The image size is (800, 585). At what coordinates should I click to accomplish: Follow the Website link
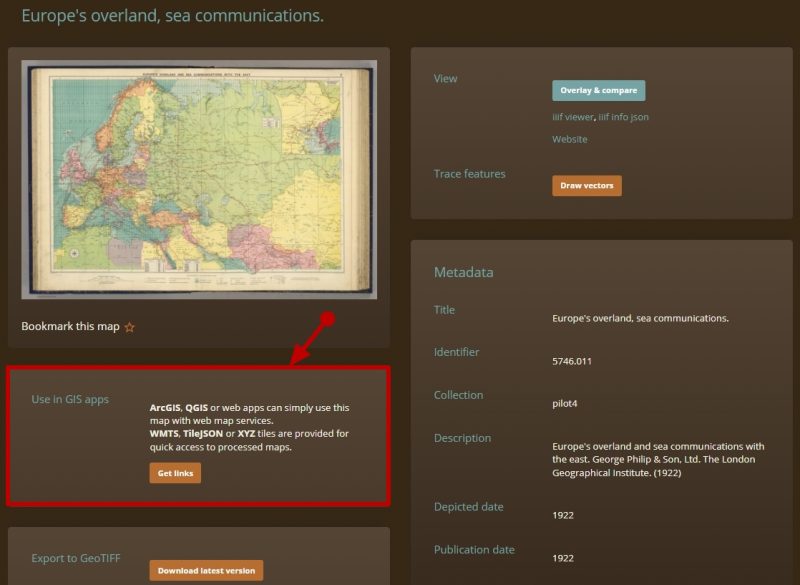[569, 139]
